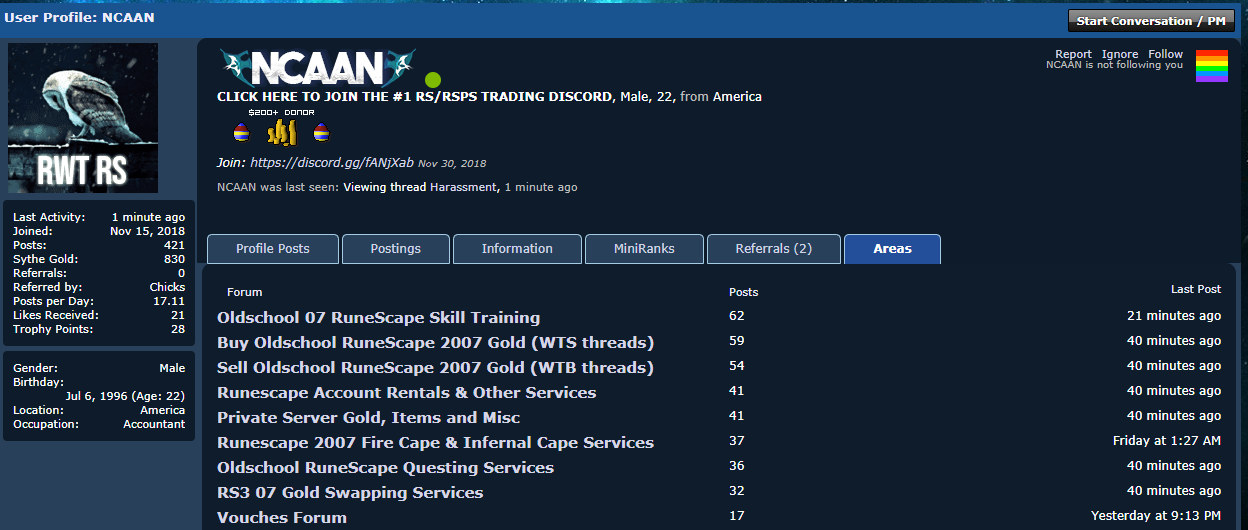Click the Last Post column header
Image resolution: width=1248 pixels, height=530 pixels.
pos(1196,289)
